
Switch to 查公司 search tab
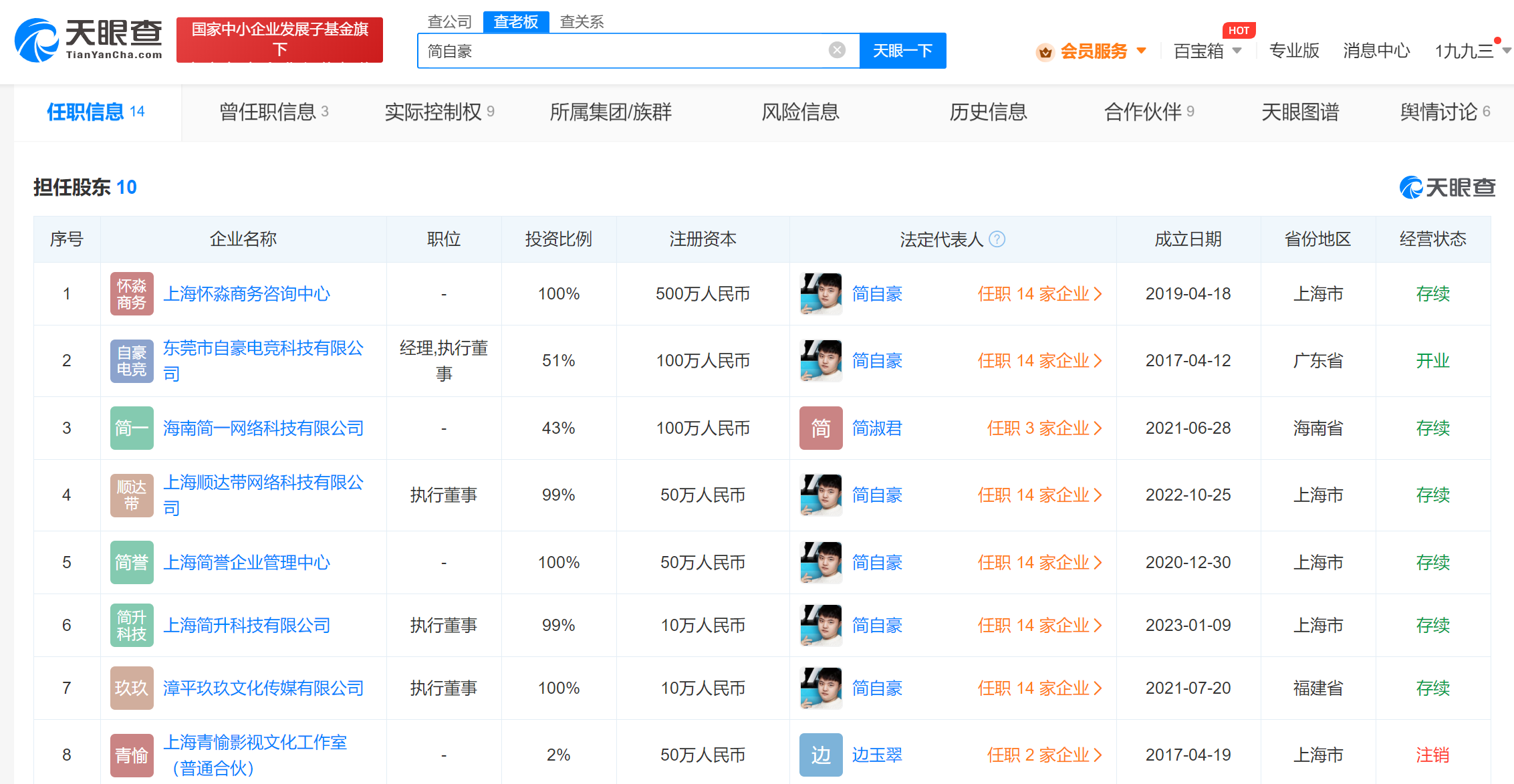pos(450,21)
